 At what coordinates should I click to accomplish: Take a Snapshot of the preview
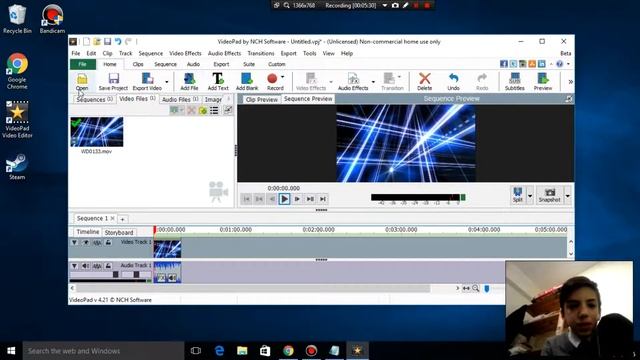point(549,195)
